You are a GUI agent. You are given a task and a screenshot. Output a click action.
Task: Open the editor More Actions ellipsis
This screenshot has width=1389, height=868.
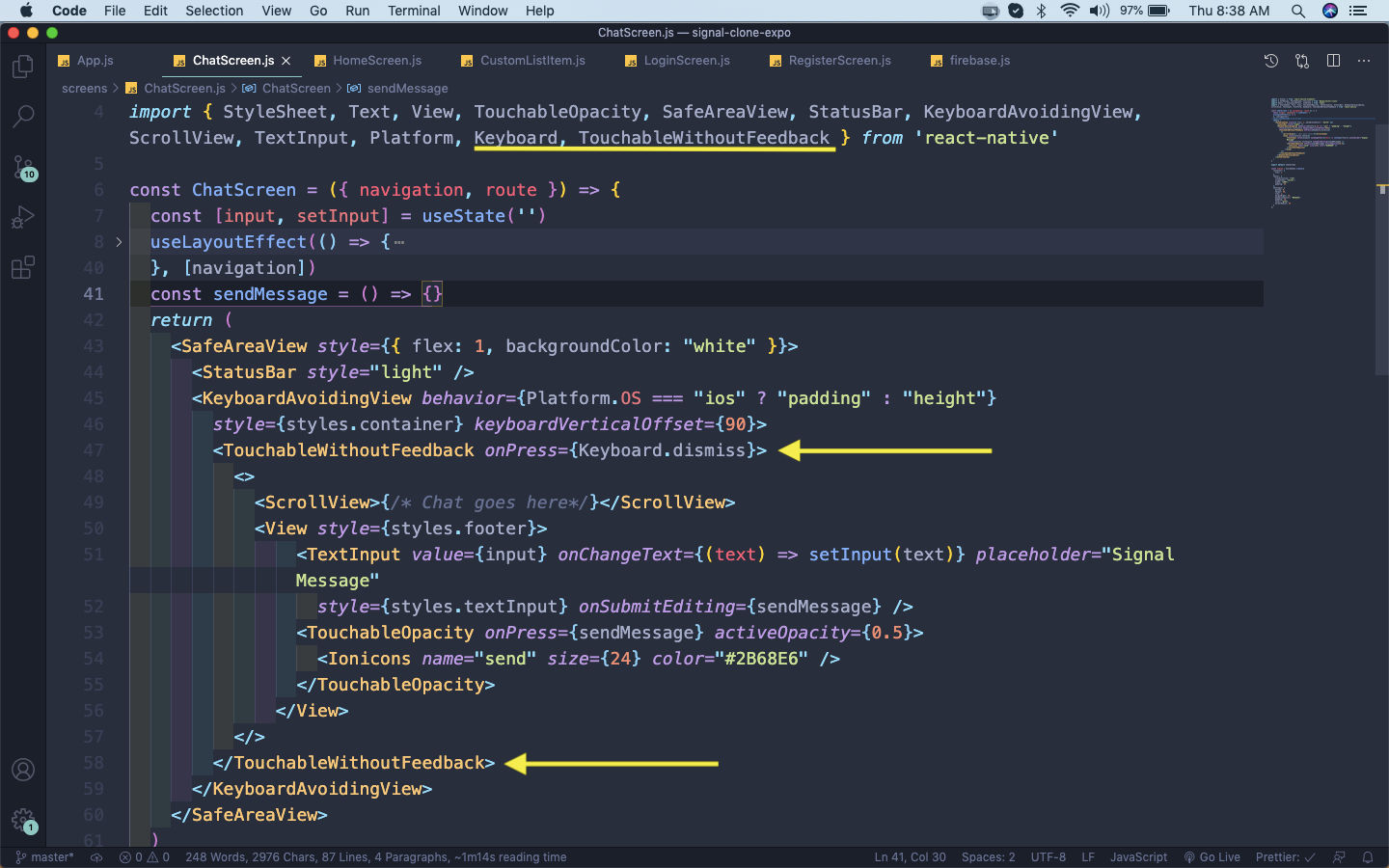point(1364,61)
